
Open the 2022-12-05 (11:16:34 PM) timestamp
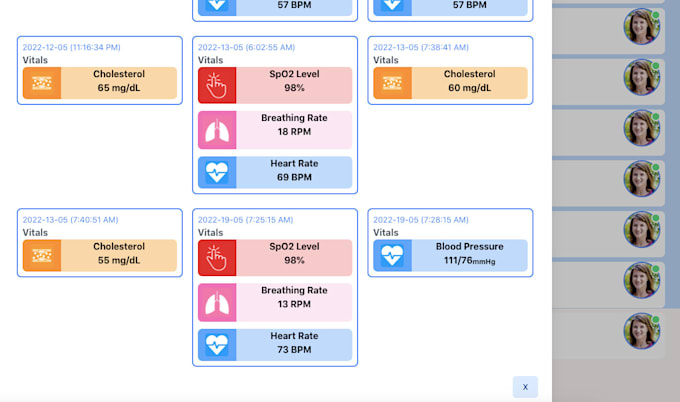coord(71,47)
